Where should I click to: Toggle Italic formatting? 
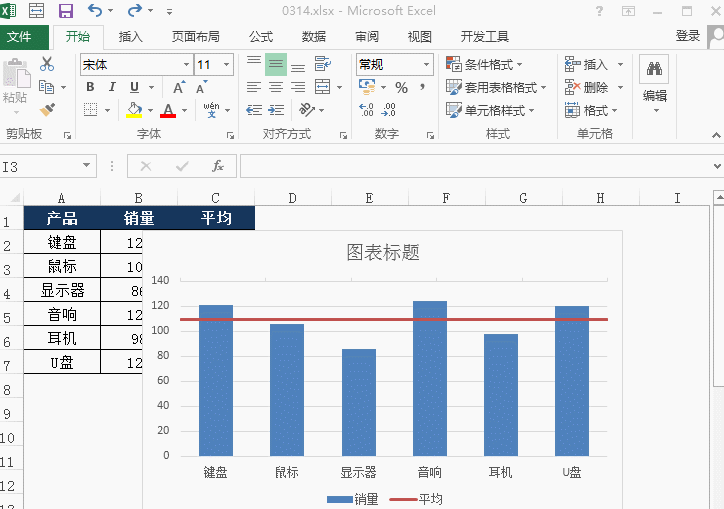click(x=112, y=87)
